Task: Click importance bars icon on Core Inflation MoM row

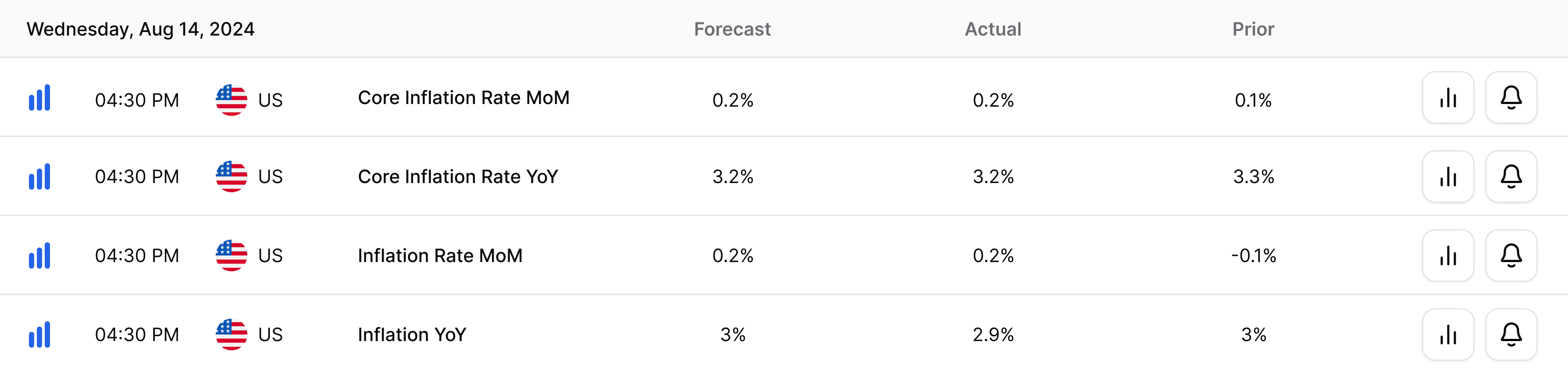Action: pos(39,98)
